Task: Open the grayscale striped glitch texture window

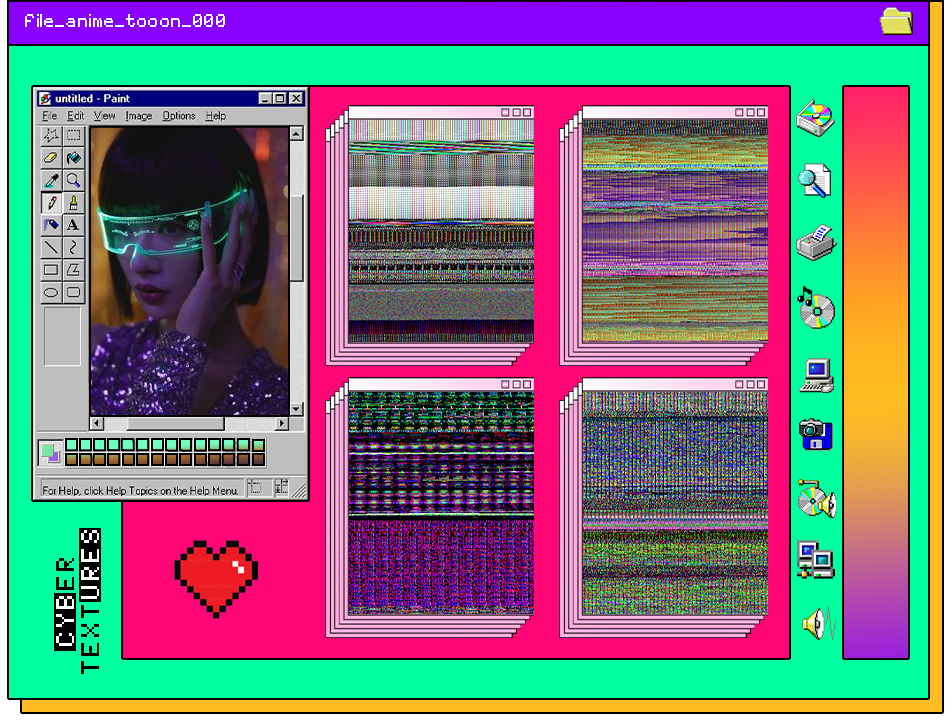Action: pos(440,225)
